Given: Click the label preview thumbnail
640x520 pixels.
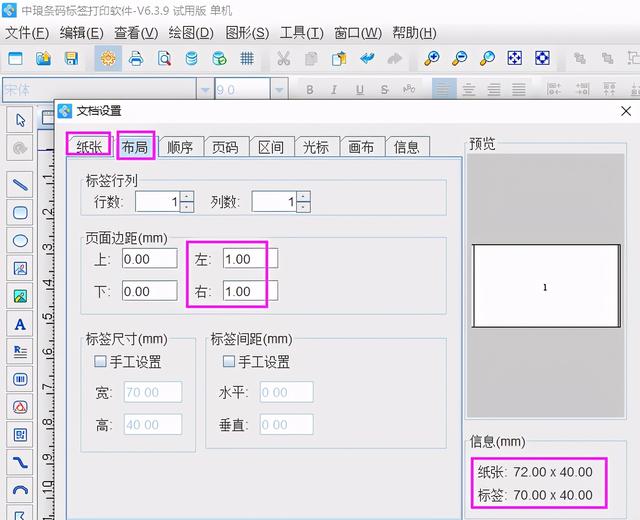Looking at the screenshot, I should pyautogui.click(x=546, y=286).
